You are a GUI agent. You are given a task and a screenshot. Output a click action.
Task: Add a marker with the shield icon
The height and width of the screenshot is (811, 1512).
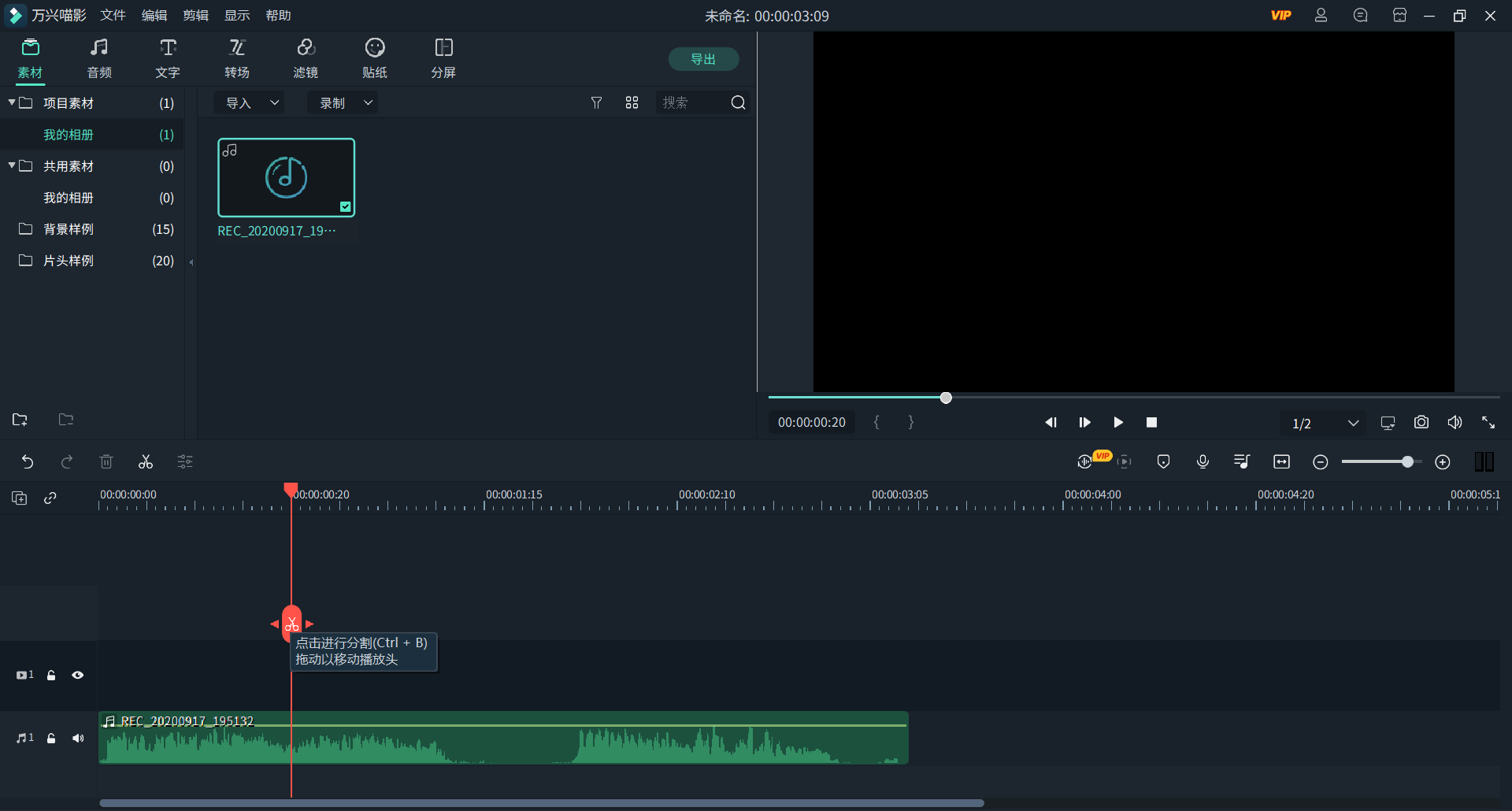(x=1163, y=462)
